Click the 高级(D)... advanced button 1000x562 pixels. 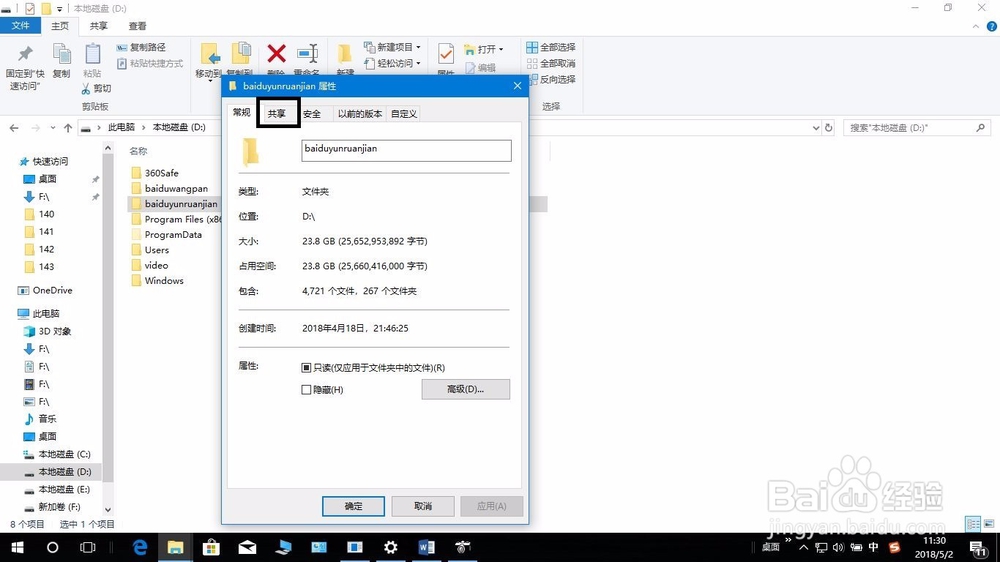466,389
